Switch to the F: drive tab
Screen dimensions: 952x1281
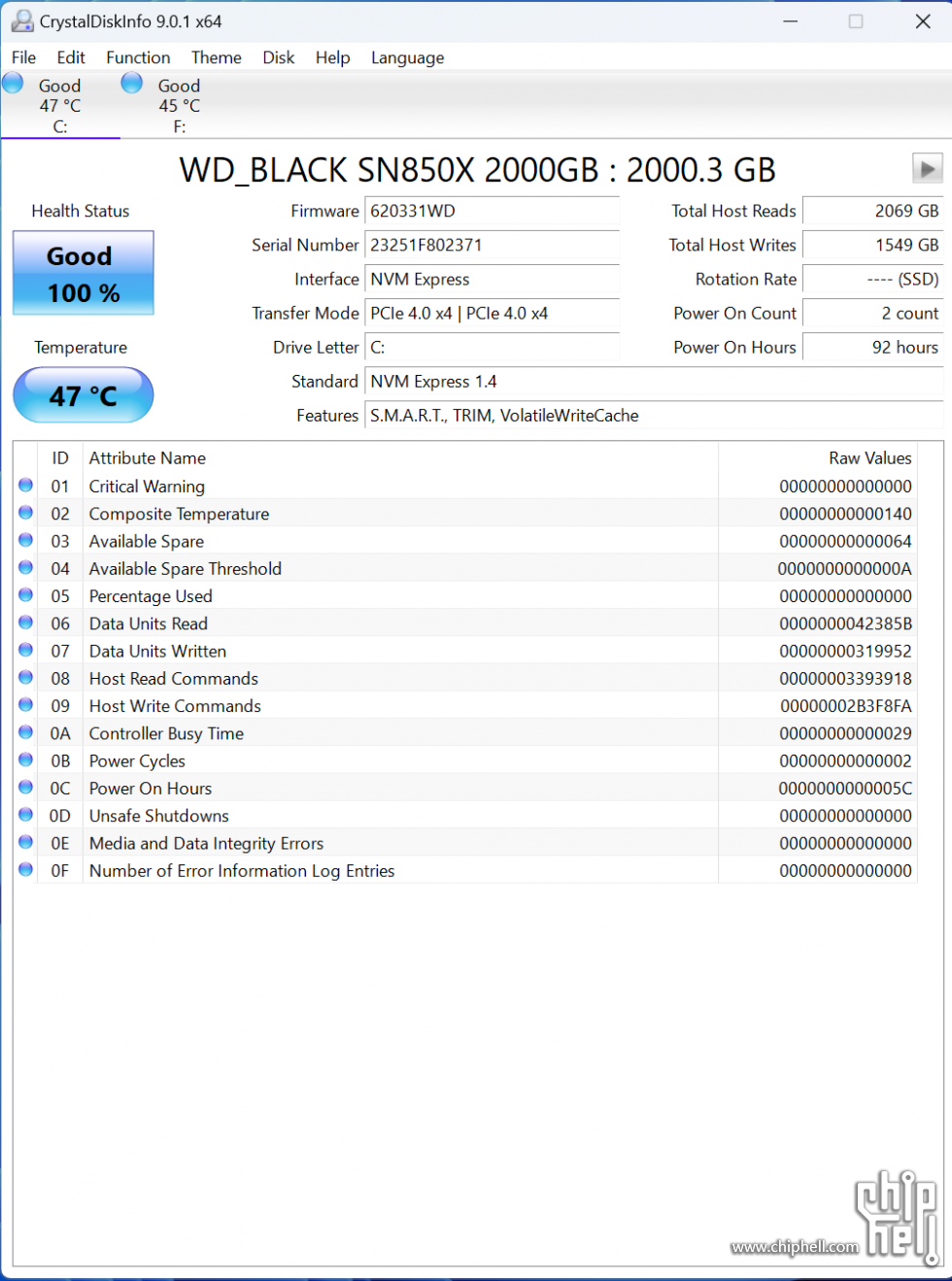point(180,105)
